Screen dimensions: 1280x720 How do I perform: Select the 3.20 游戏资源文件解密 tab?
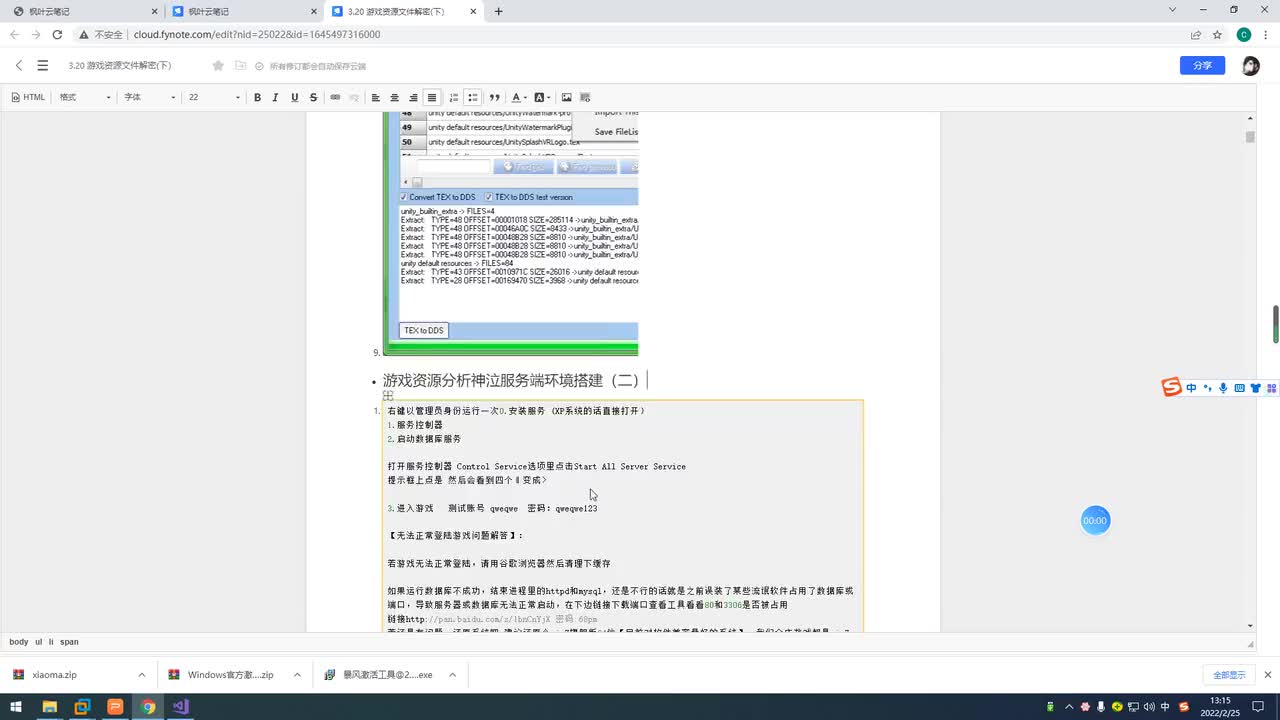tap(403, 11)
